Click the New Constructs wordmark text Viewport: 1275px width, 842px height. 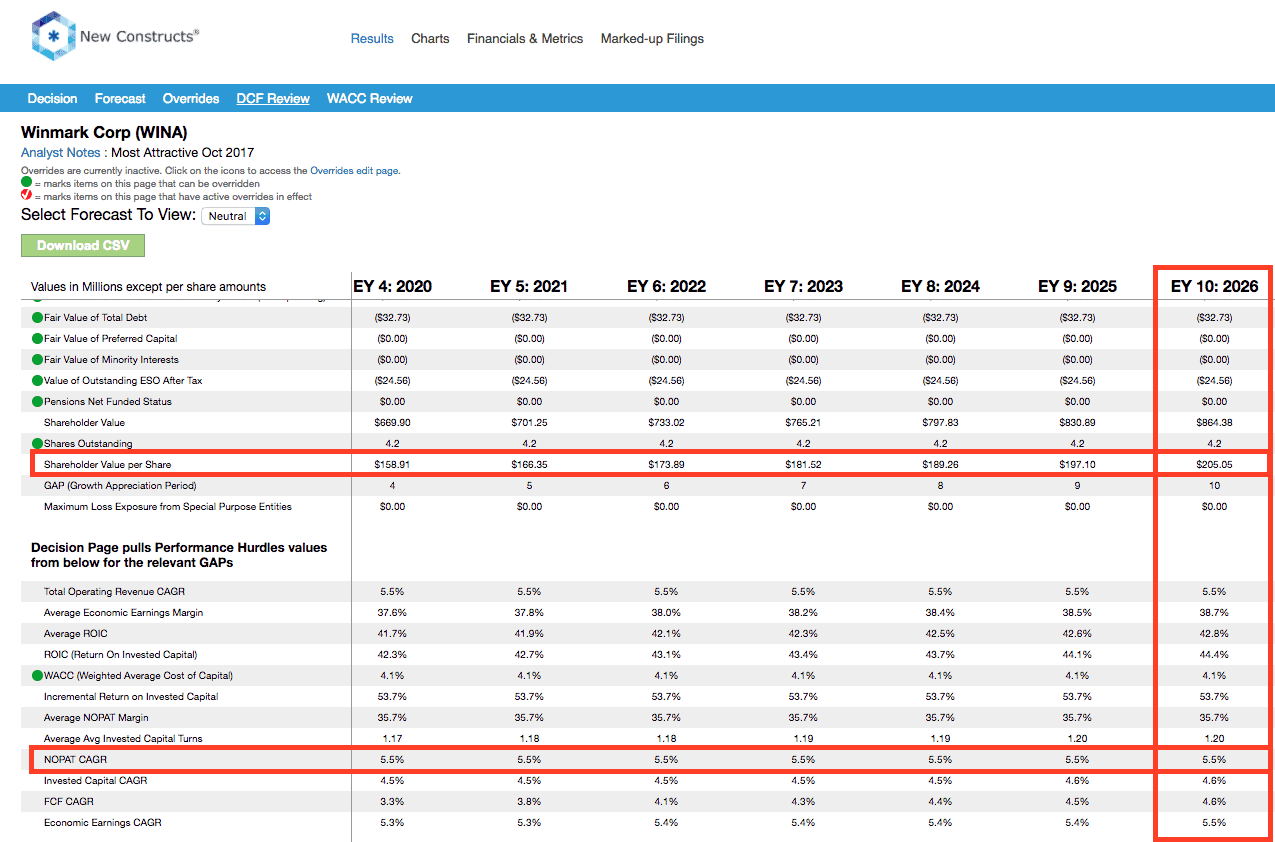coord(139,36)
